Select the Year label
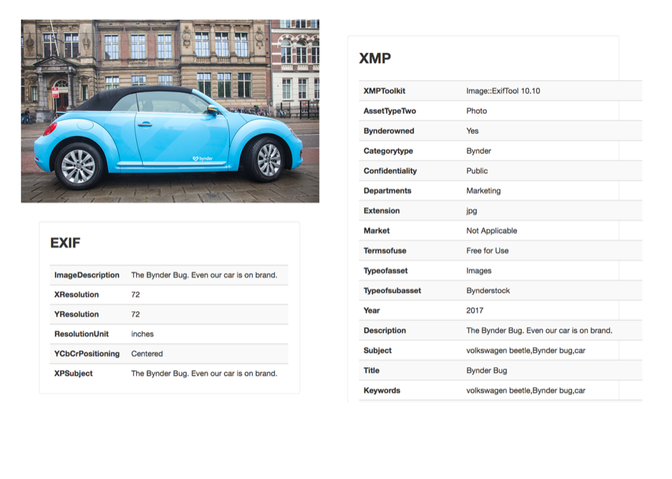The width and height of the screenshot is (672, 479). (372, 311)
